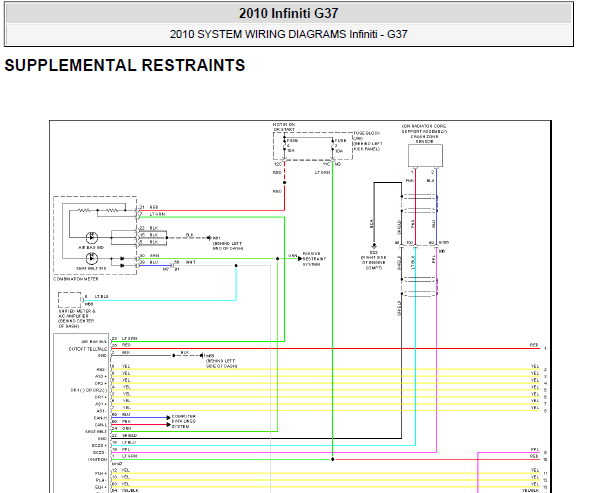The image size is (608, 493).
Task: Click the "FUSE BLOCK" label
Action: [366, 133]
